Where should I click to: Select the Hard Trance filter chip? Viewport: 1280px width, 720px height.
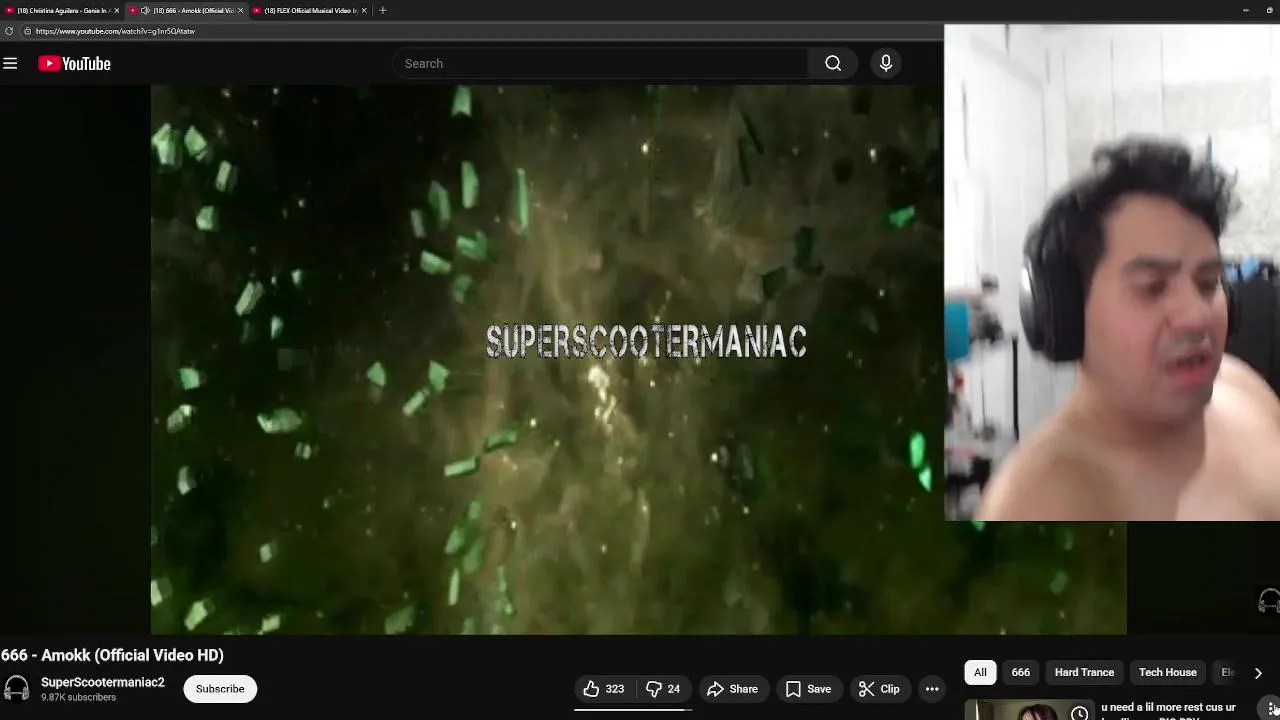[1084, 672]
